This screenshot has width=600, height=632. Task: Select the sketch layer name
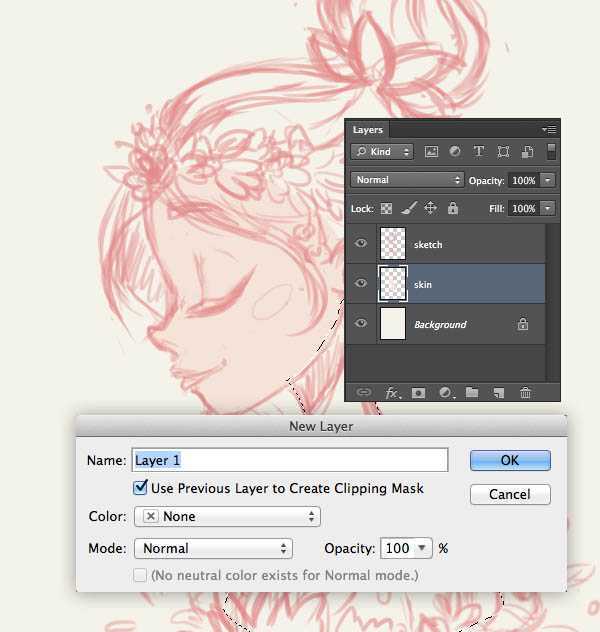coord(428,245)
